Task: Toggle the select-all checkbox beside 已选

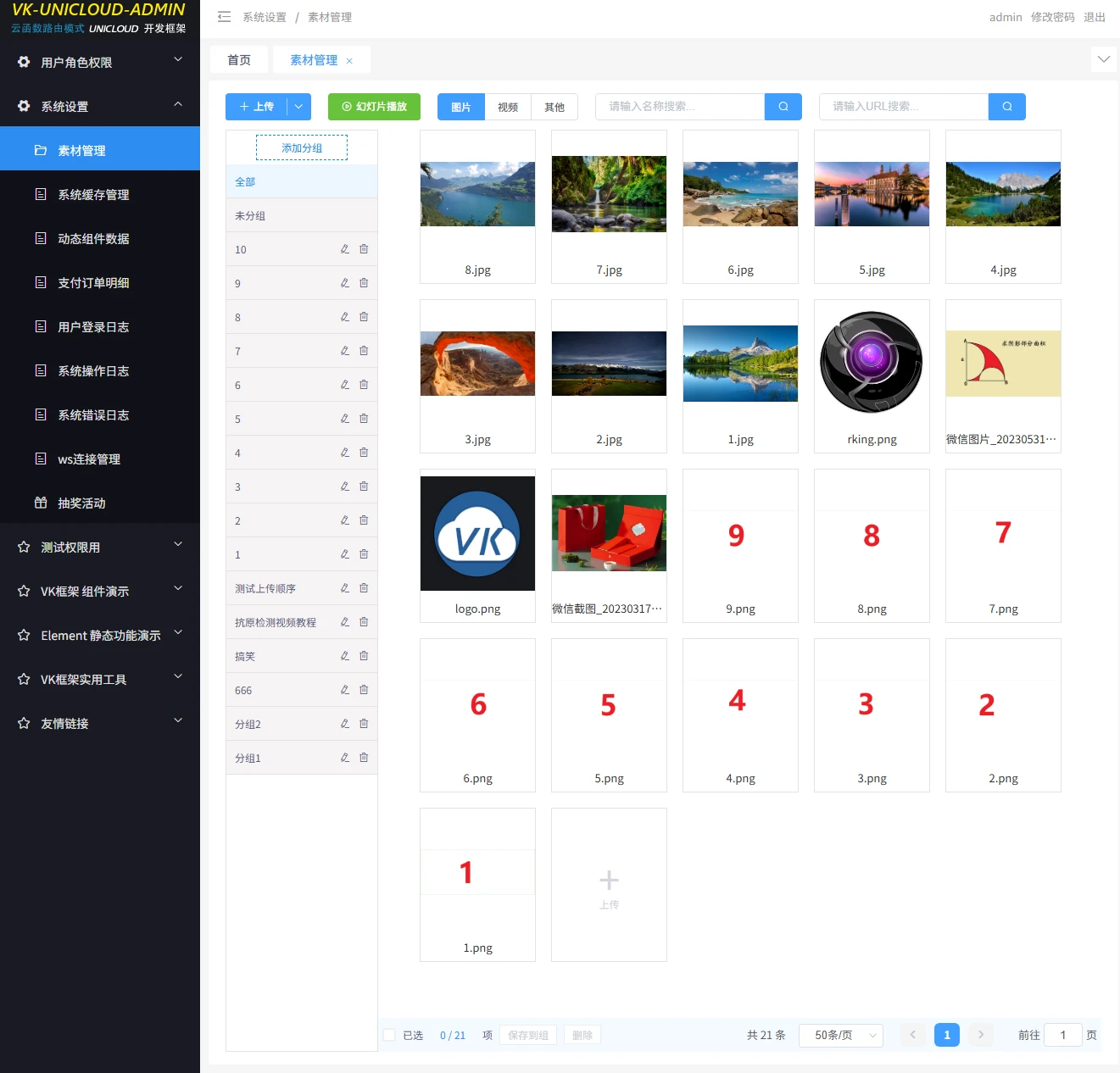Action: tap(389, 1035)
